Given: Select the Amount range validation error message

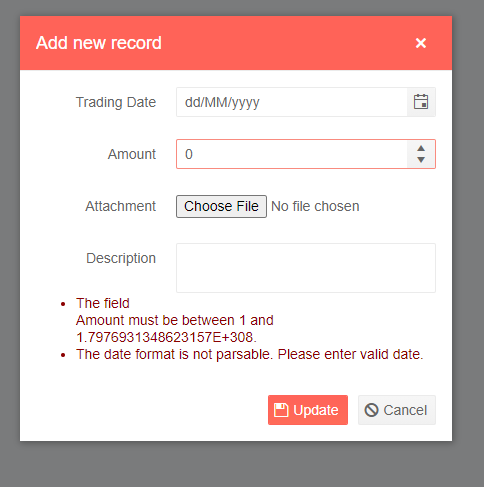Looking at the screenshot, I should click(x=175, y=320).
